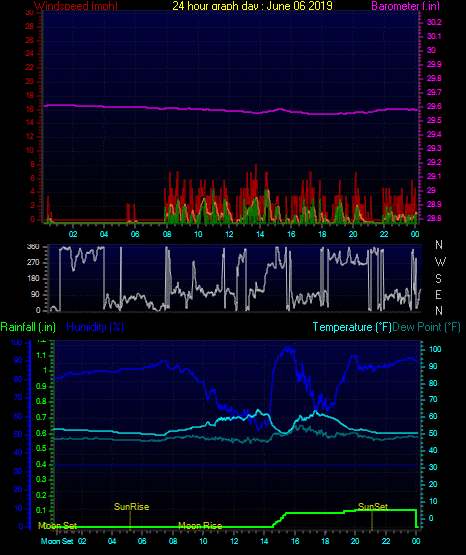Click the 12 hour tick on wind graph
Image resolution: width=466 pixels, height=555 pixels.
[x=229, y=234]
